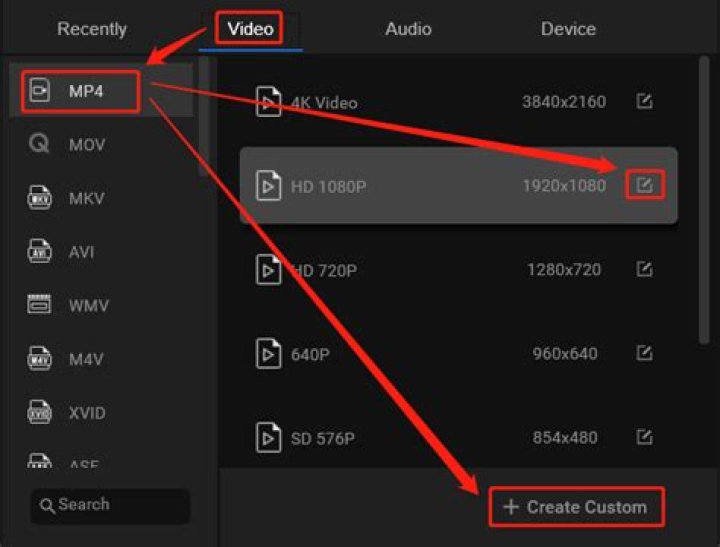Edit the 4K Video preset settings

[644, 101]
